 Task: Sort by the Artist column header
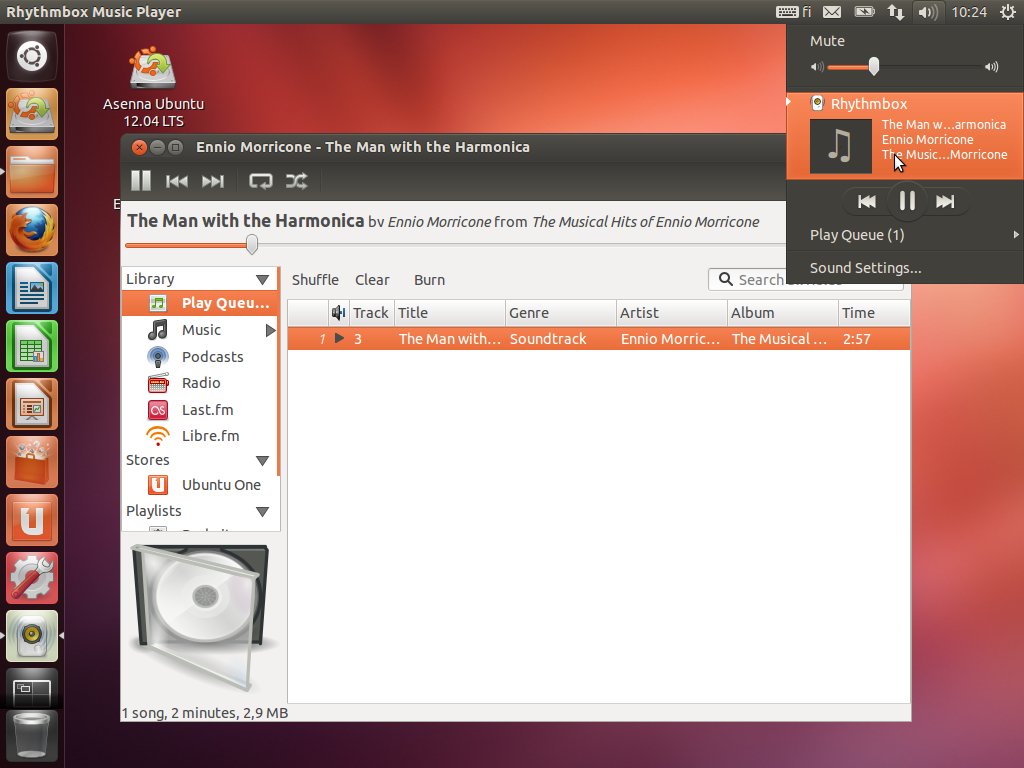(672, 313)
